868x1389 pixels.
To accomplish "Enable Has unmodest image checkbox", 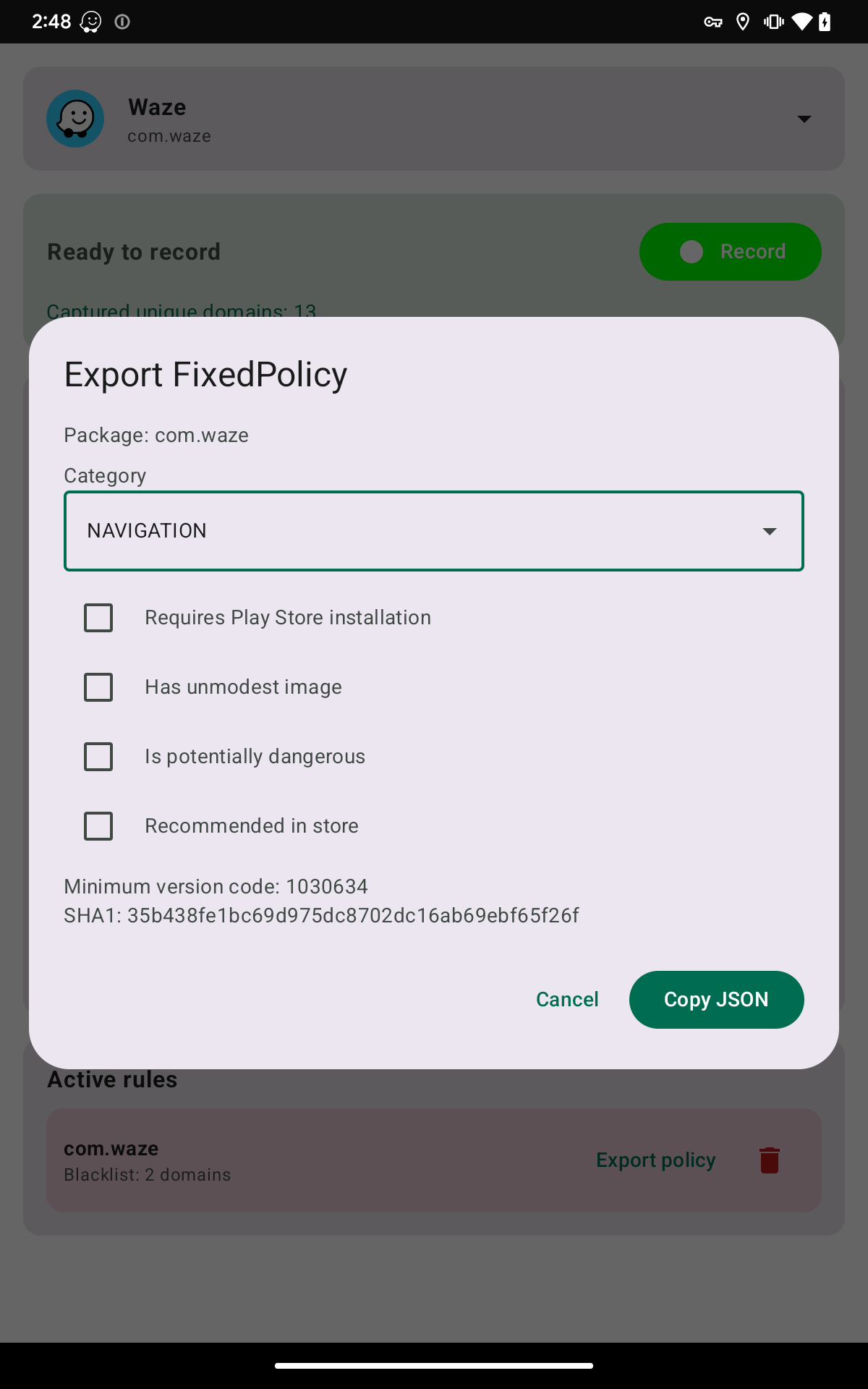I will coord(98,687).
